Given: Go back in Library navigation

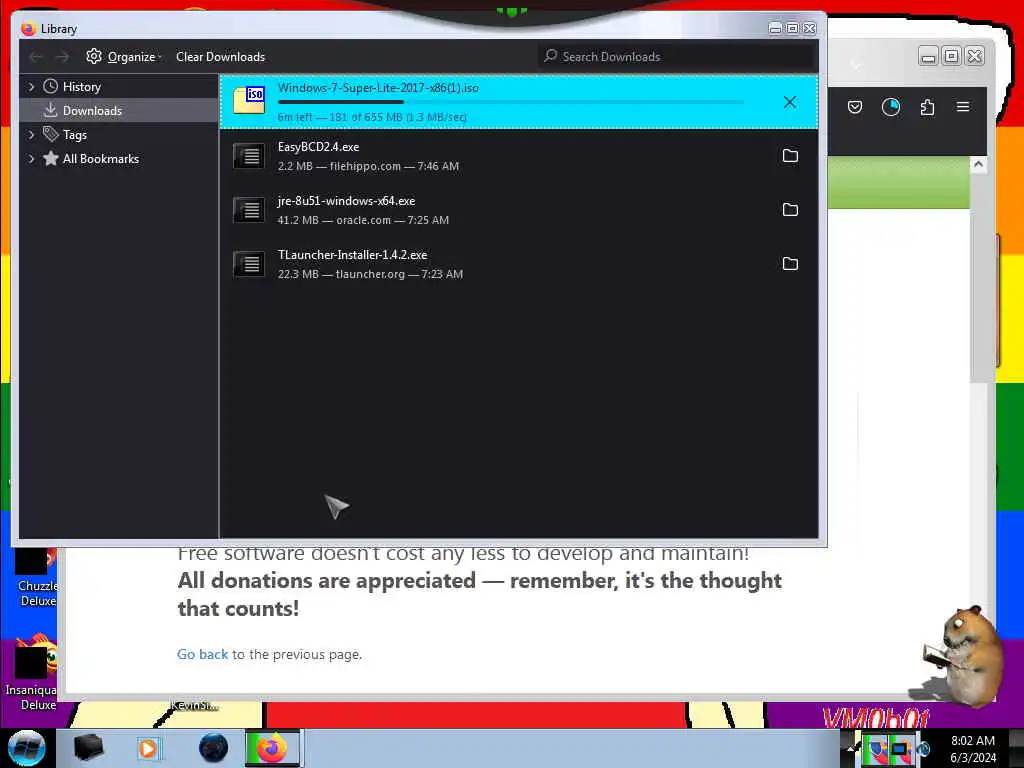Looking at the screenshot, I should coord(36,57).
